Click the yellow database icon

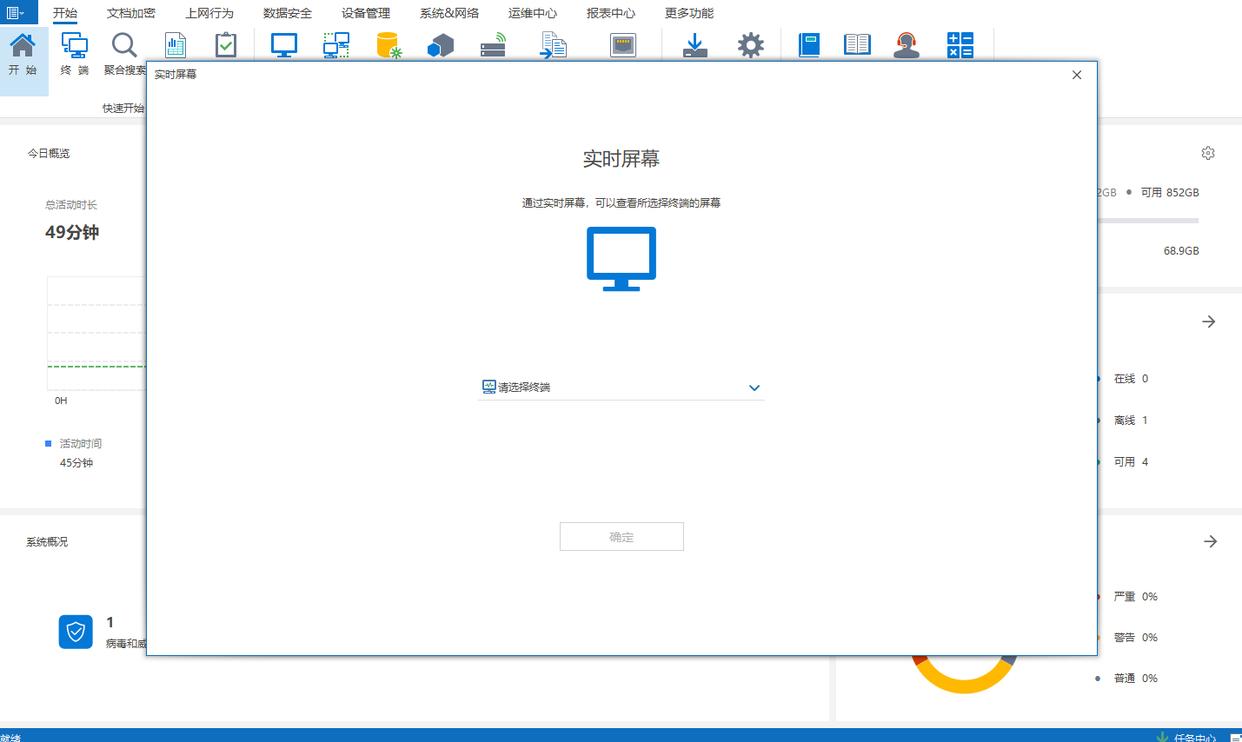point(389,46)
